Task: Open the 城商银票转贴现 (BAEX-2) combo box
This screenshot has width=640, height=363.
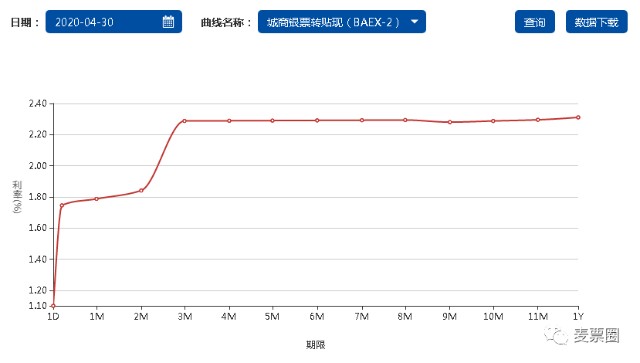Action: pos(342,22)
